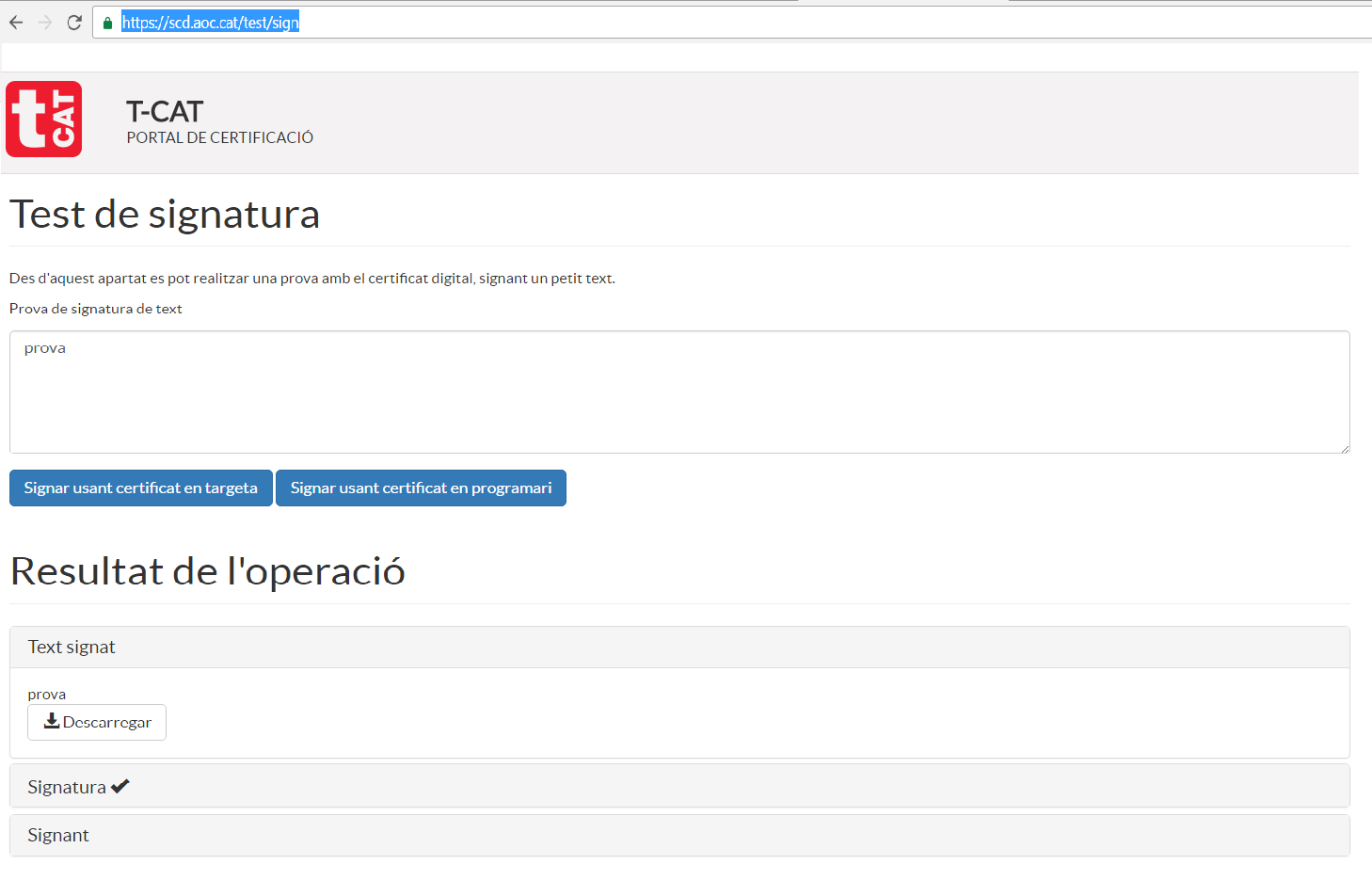Viewport: 1372px width, 896px height.
Task: Click the download arrow icon in Descarregar
Action: (52, 721)
